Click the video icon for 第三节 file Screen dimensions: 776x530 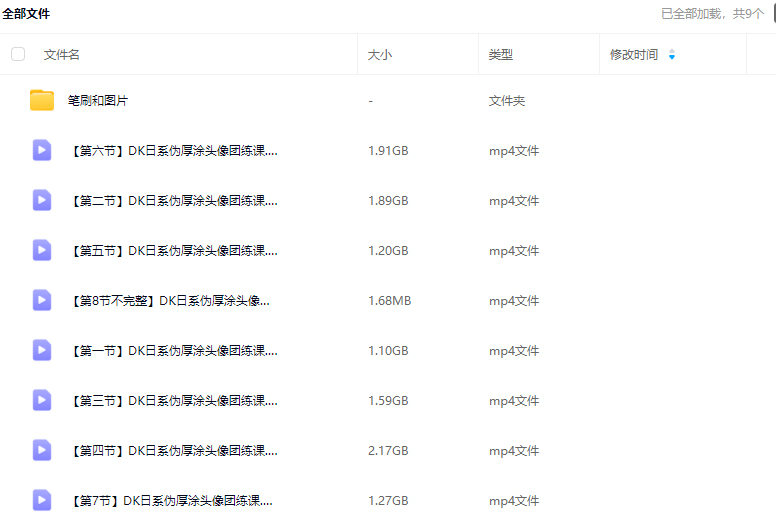tap(42, 400)
